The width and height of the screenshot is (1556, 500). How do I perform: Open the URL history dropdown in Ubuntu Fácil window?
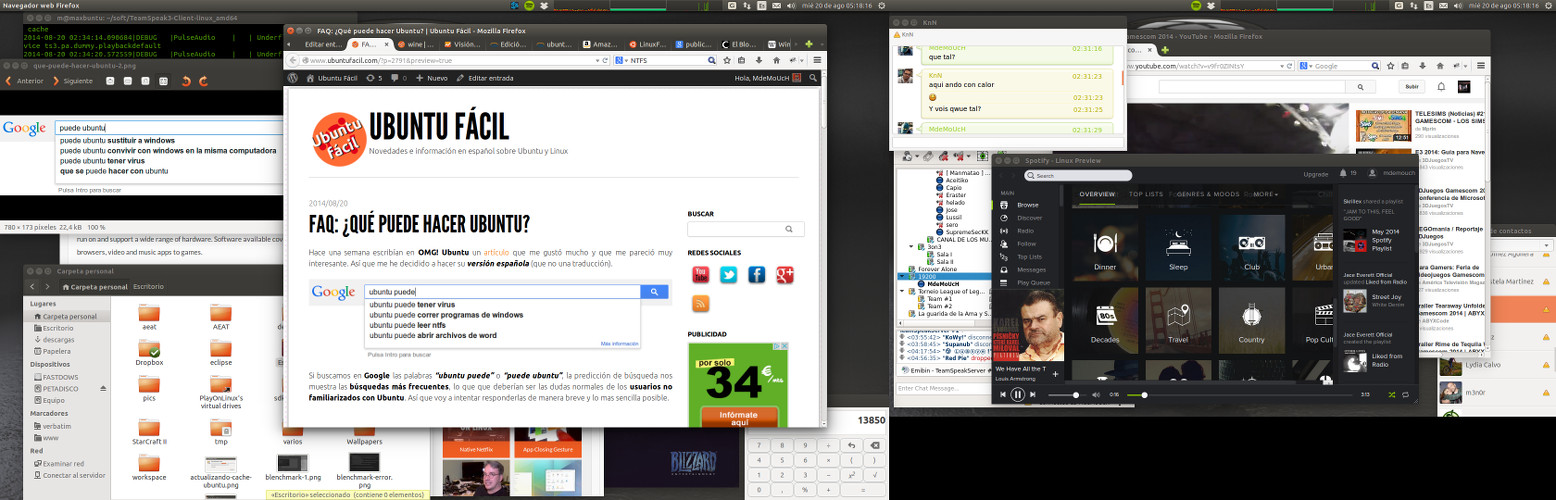pyautogui.click(x=597, y=60)
